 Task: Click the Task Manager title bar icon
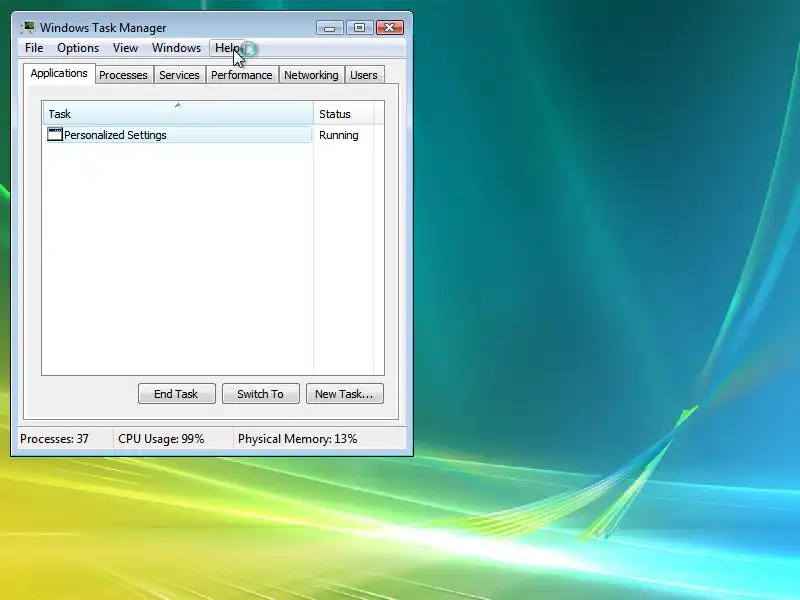[x=28, y=27]
